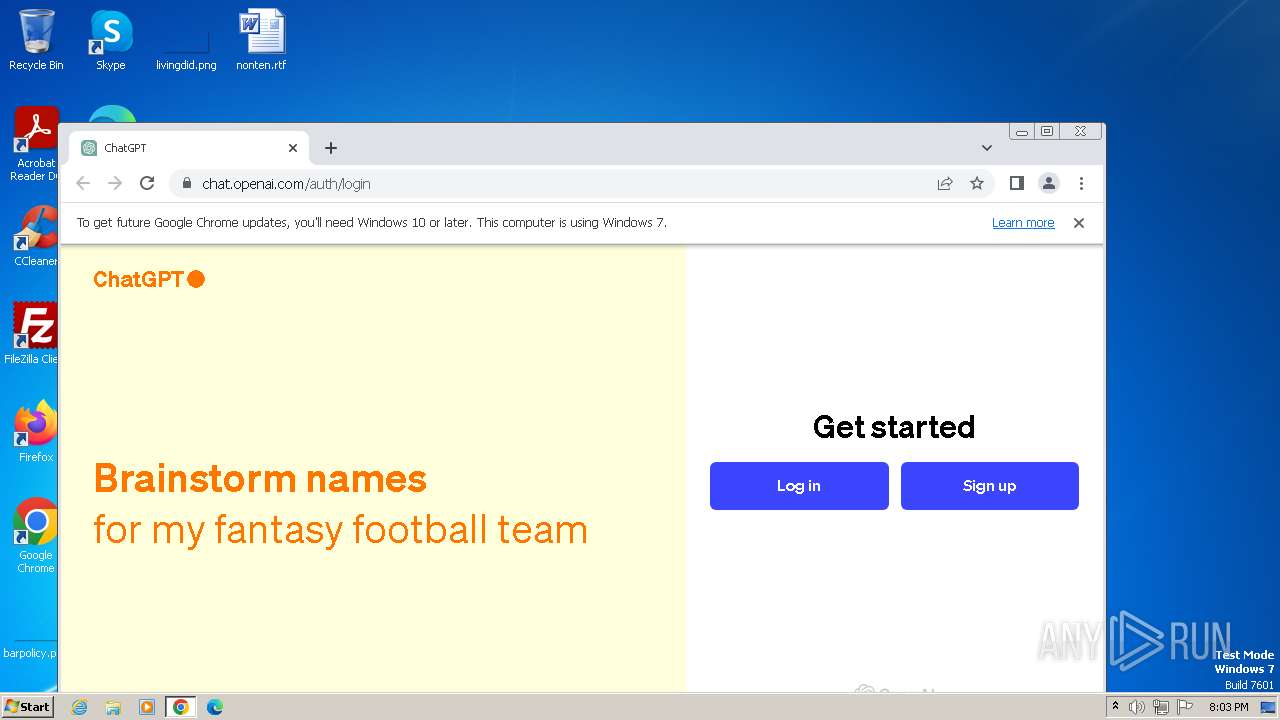Click the Brainstorm names text
The image size is (1280, 720).
[x=260, y=479]
